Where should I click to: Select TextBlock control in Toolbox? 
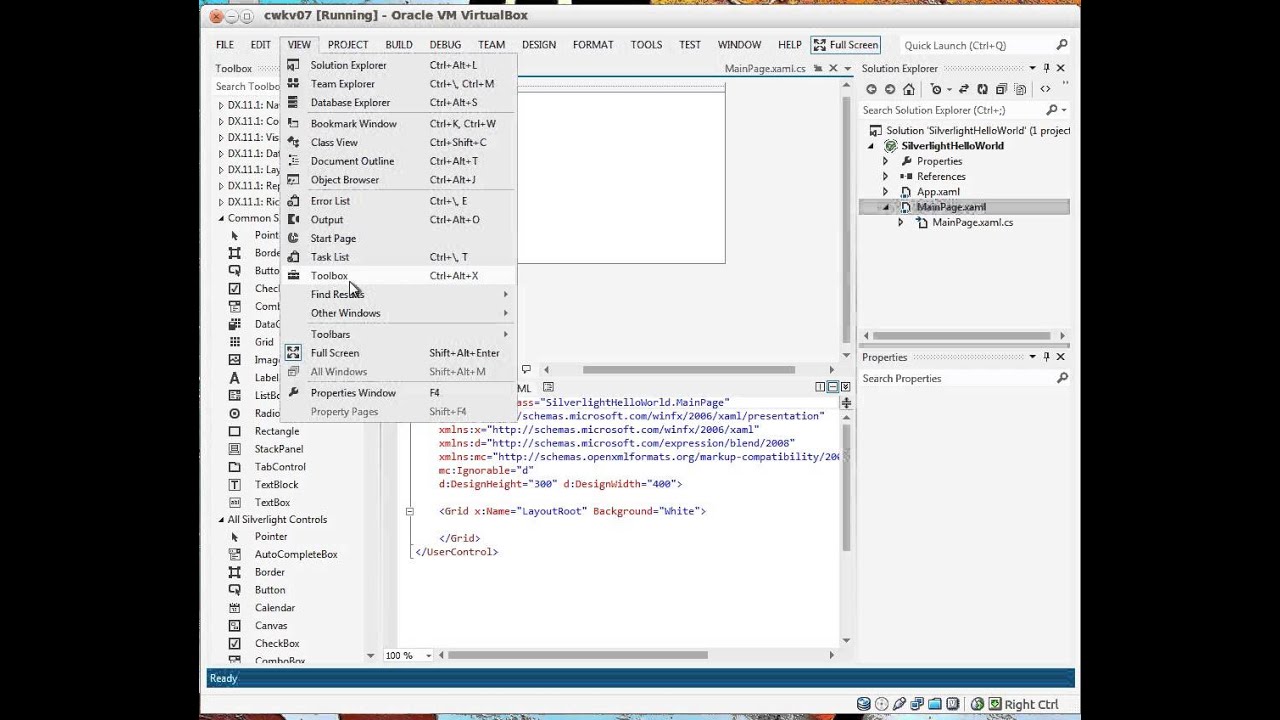pos(276,485)
